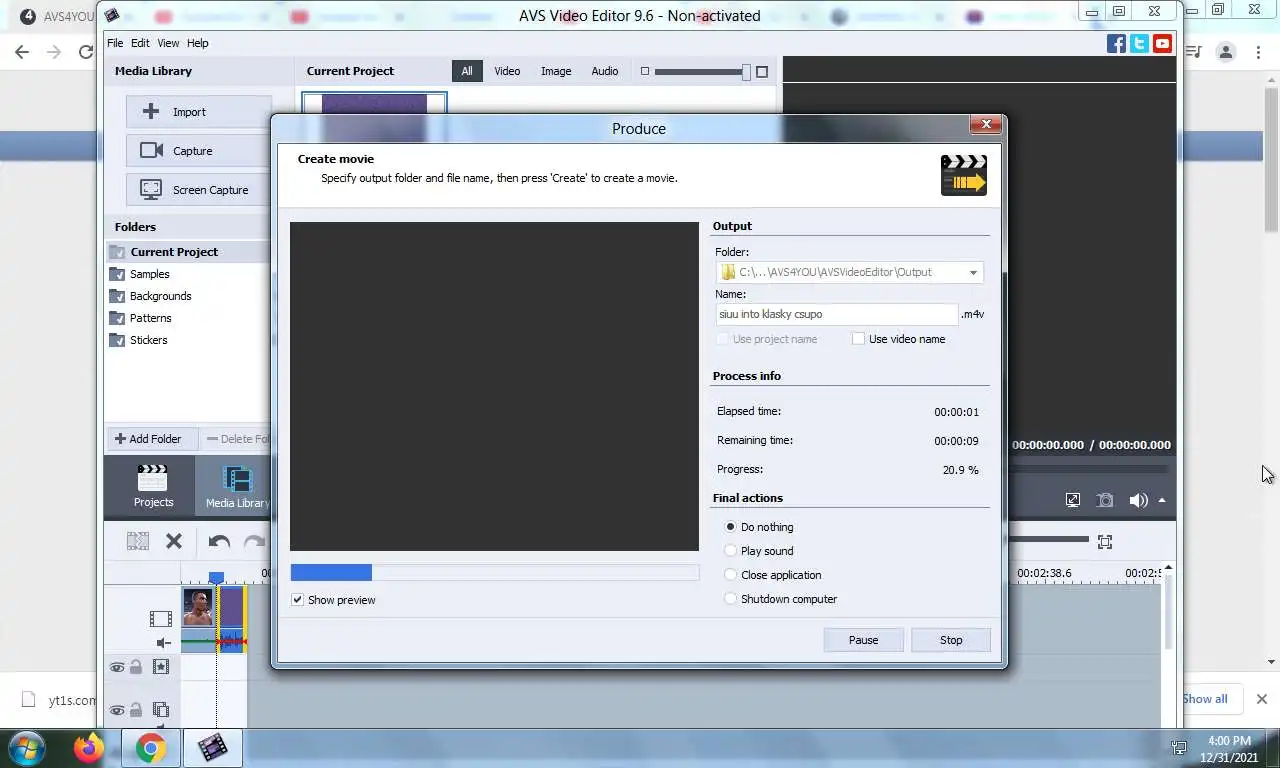Viewport: 1280px width, 768px height.
Task: Switch to the Audio media tab
Action: (605, 71)
